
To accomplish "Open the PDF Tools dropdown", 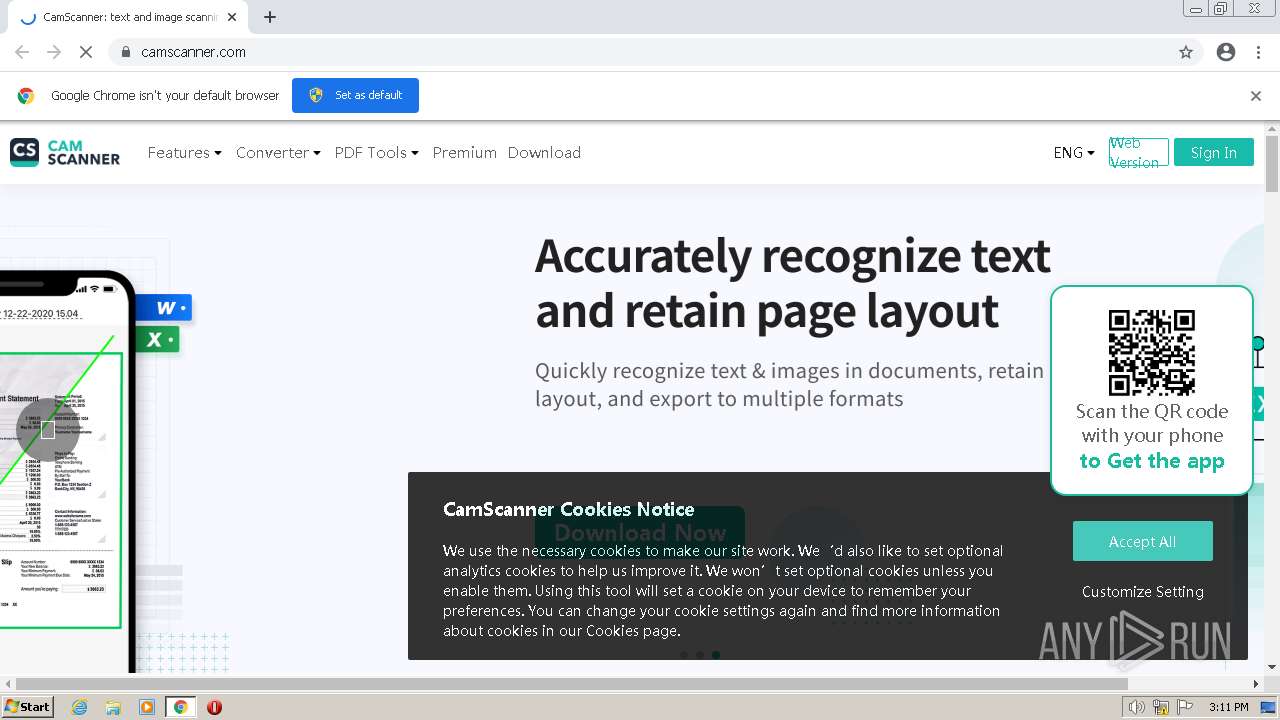I will (x=376, y=152).
